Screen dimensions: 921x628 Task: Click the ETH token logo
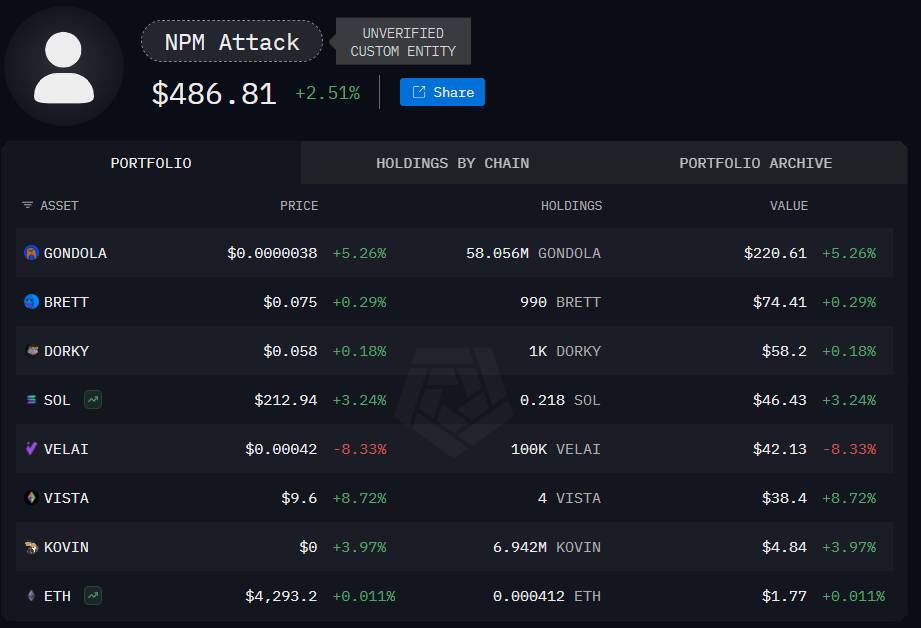click(x=32, y=596)
